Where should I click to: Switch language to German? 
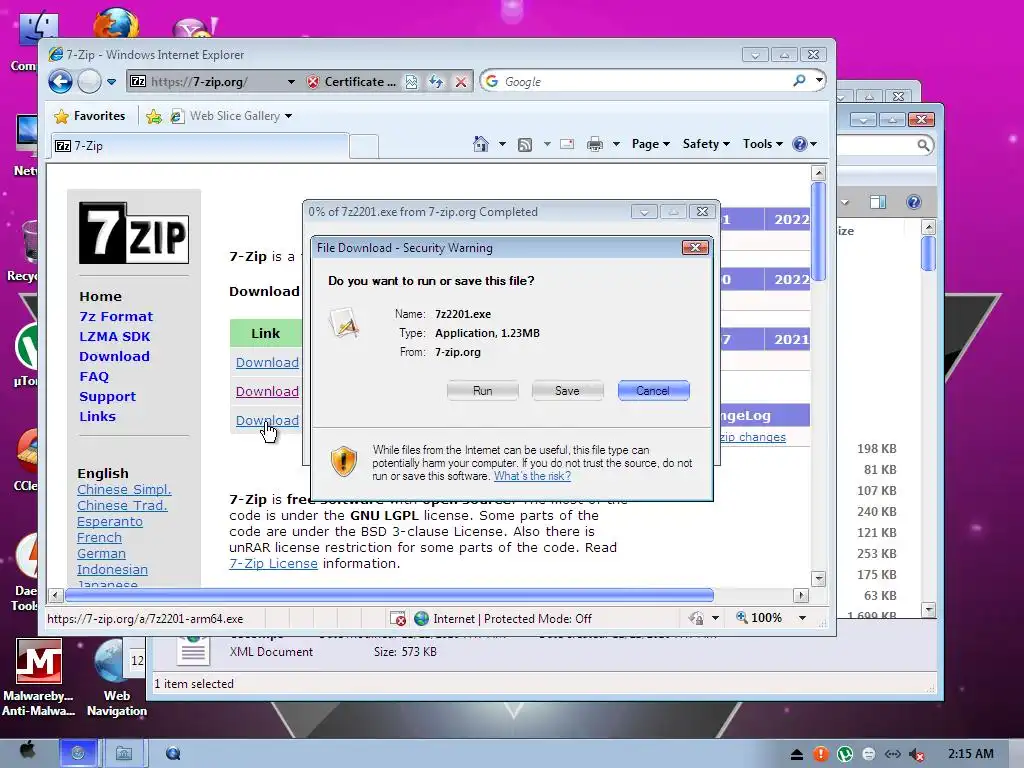(x=101, y=554)
